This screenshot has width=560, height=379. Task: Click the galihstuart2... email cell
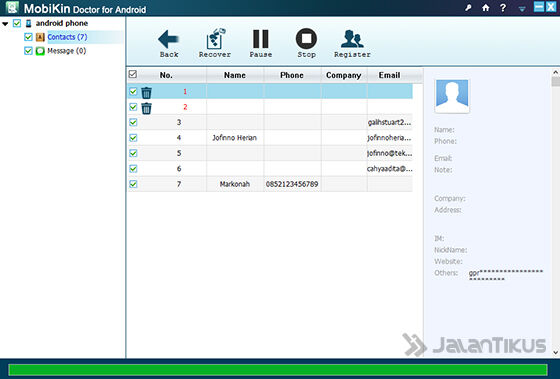[390, 122]
